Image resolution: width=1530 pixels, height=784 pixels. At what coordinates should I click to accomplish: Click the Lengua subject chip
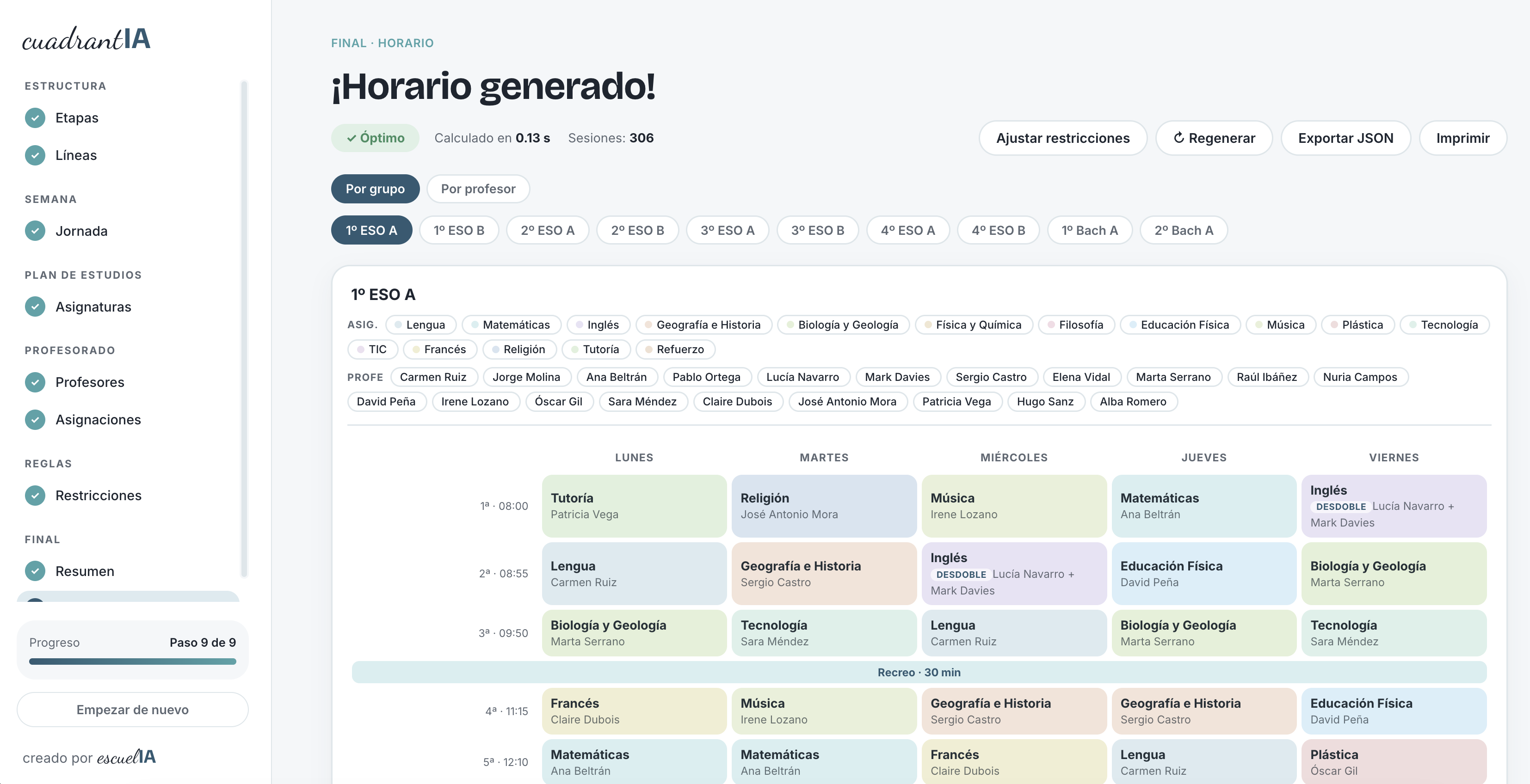(420, 325)
